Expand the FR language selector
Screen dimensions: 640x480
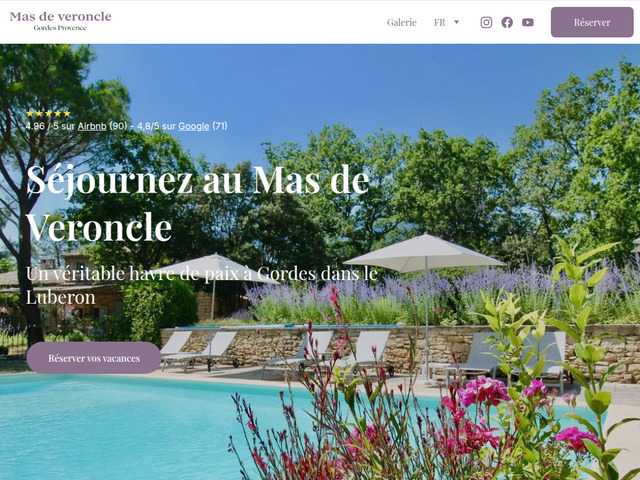(446, 22)
